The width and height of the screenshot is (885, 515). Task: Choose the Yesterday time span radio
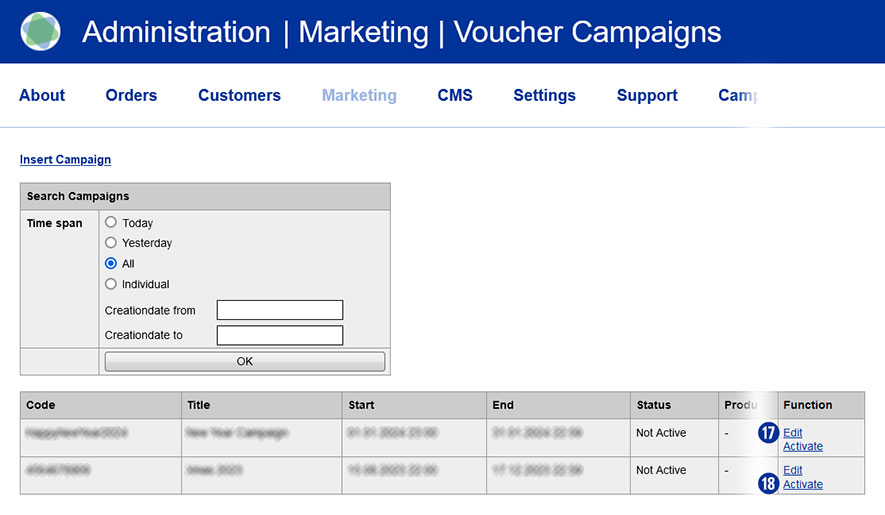(x=111, y=243)
